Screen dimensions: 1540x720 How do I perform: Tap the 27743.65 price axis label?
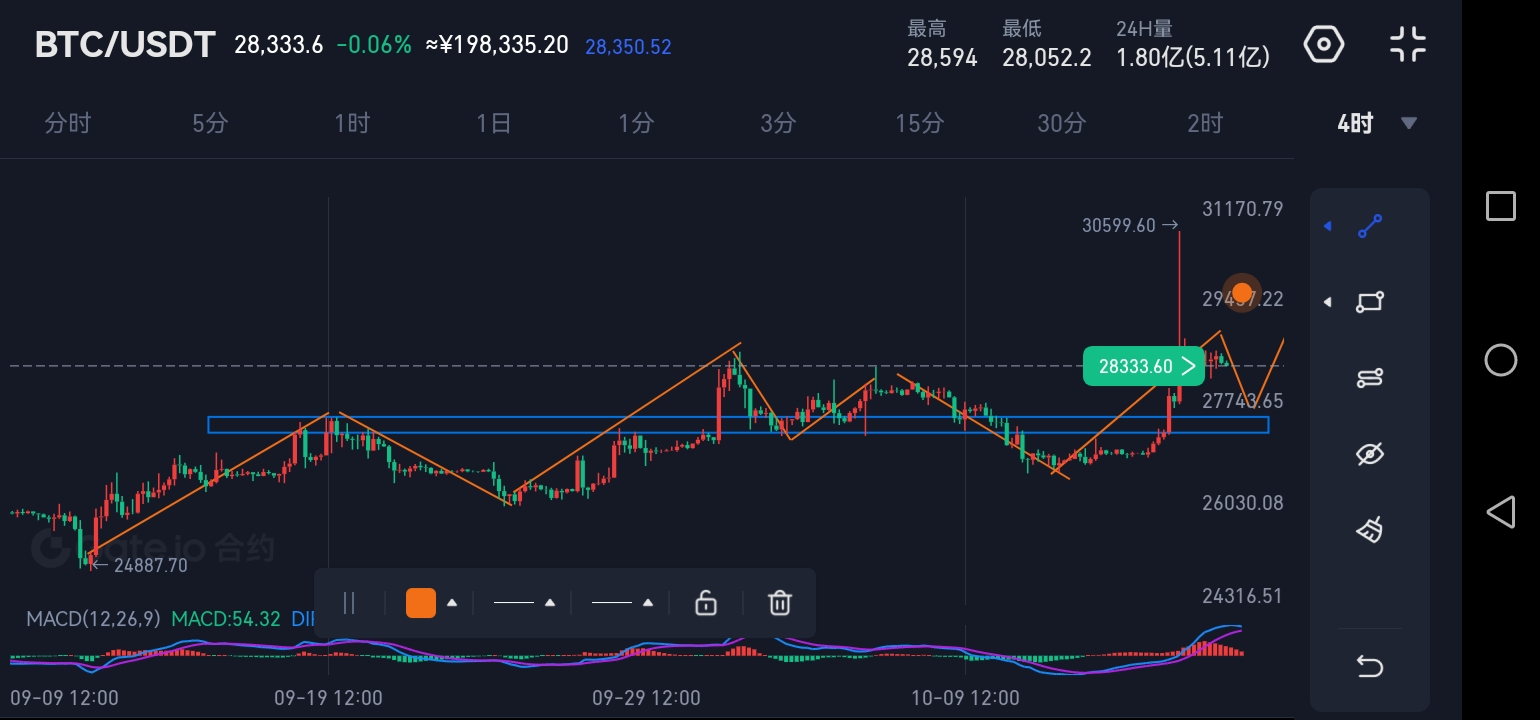pyautogui.click(x=1243, y=401)
